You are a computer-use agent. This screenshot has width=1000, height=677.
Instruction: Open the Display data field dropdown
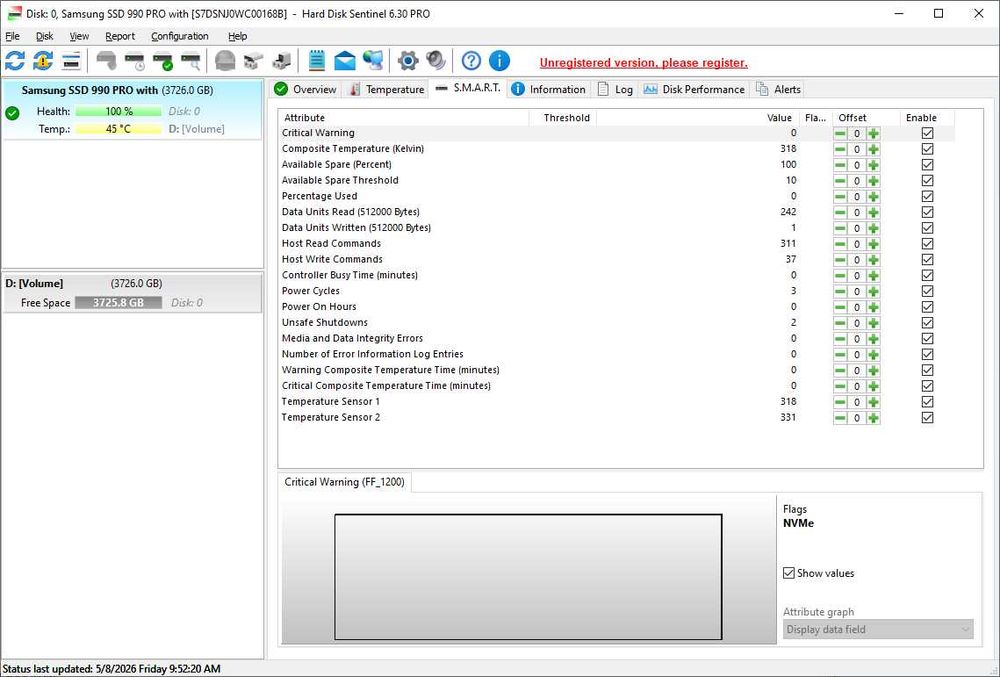[878, 629]
